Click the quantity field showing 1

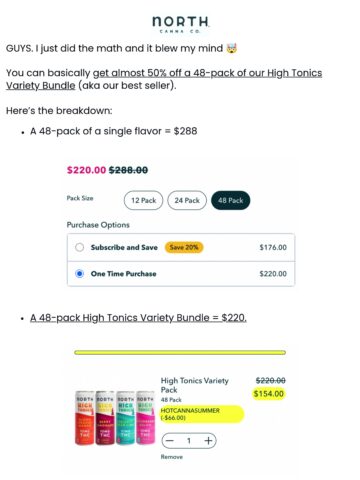pyautogui.click(x=189, y=441)
